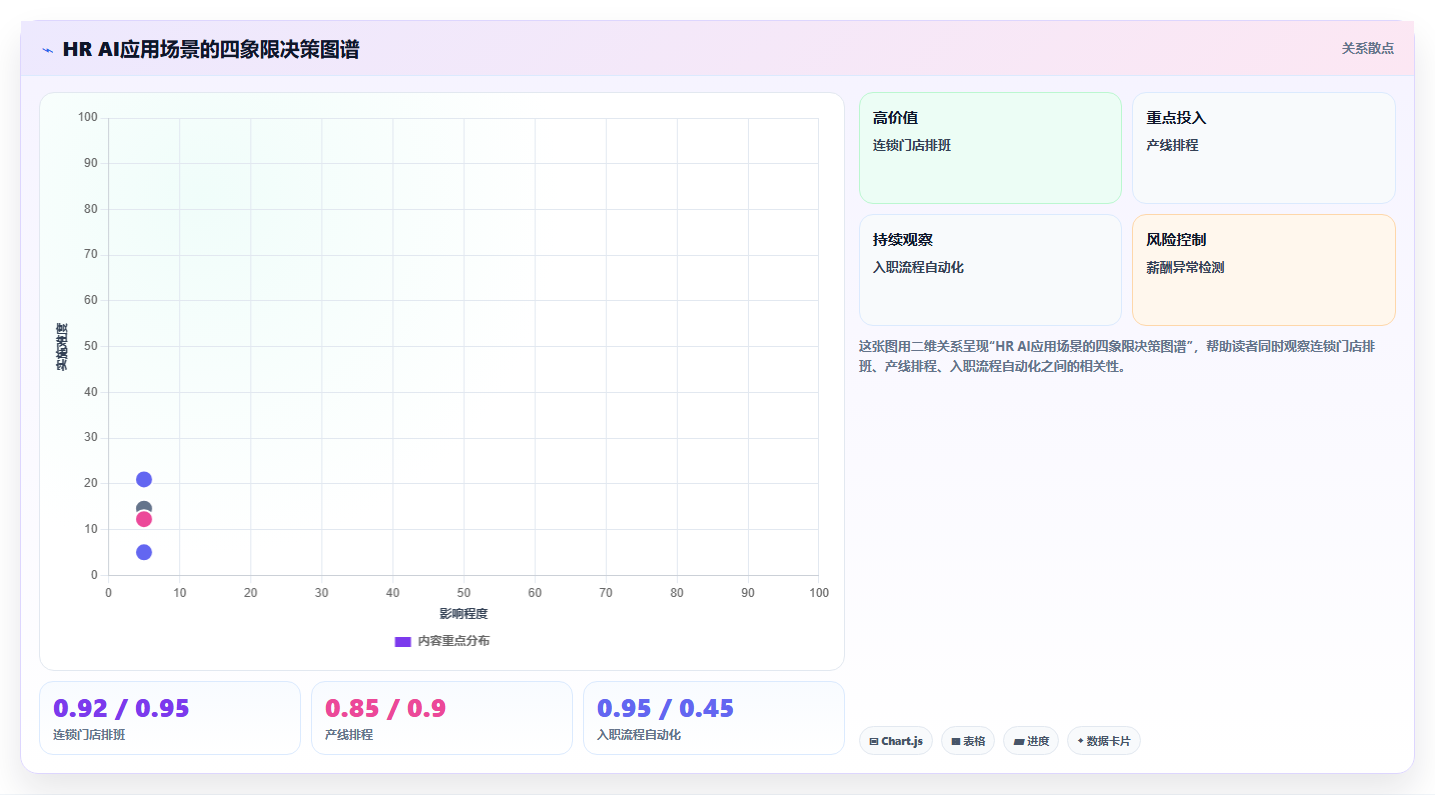Screen dimensions: 1435x795
Task: Click the 关系散点 label in header
Action: tap(1368, 48)
